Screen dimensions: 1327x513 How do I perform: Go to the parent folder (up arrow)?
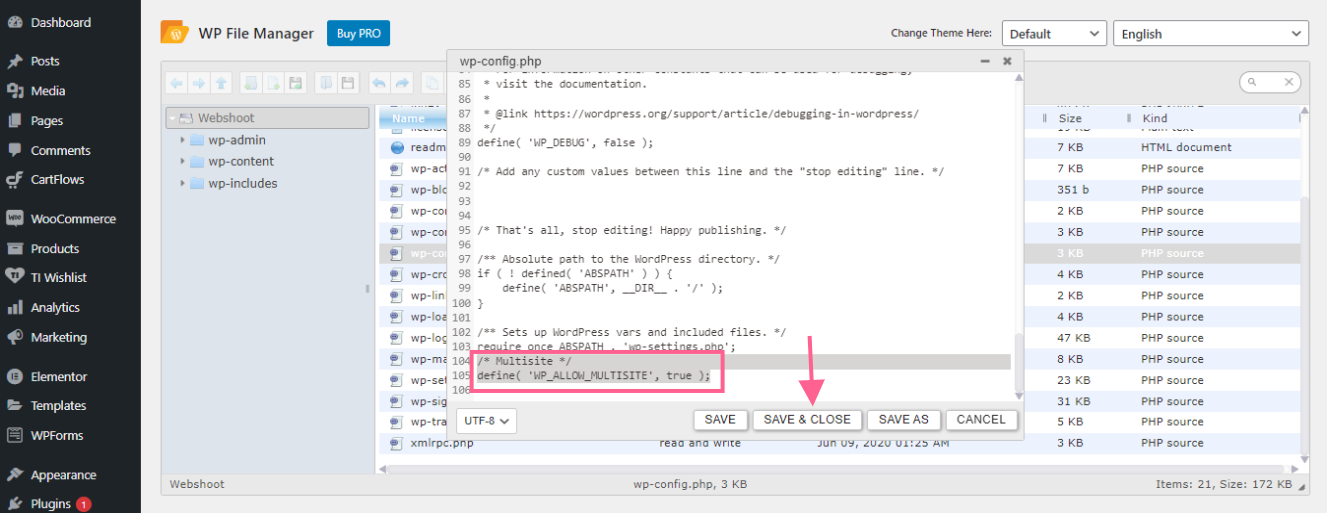221,83
